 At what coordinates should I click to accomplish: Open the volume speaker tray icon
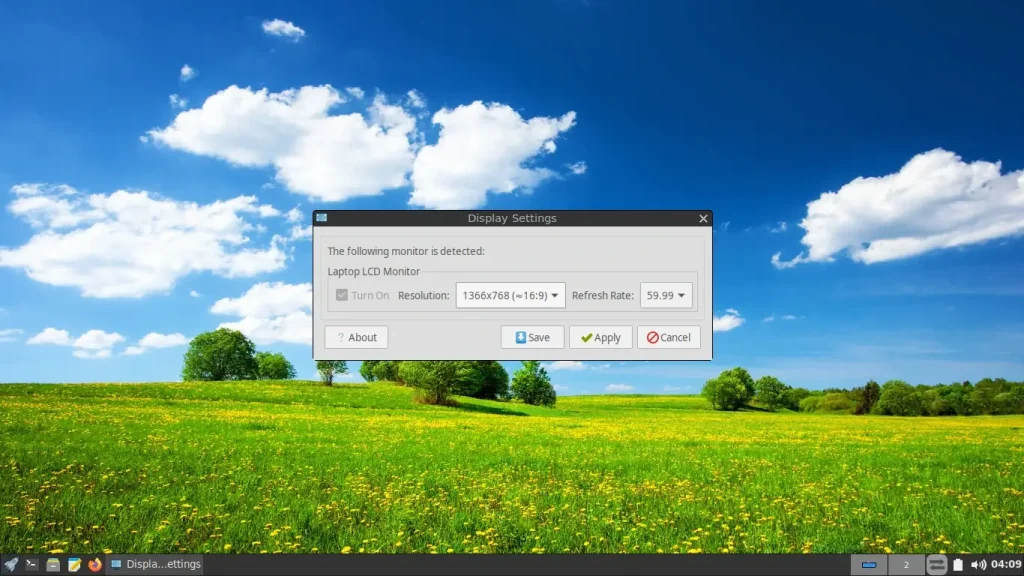pos(978,564)
